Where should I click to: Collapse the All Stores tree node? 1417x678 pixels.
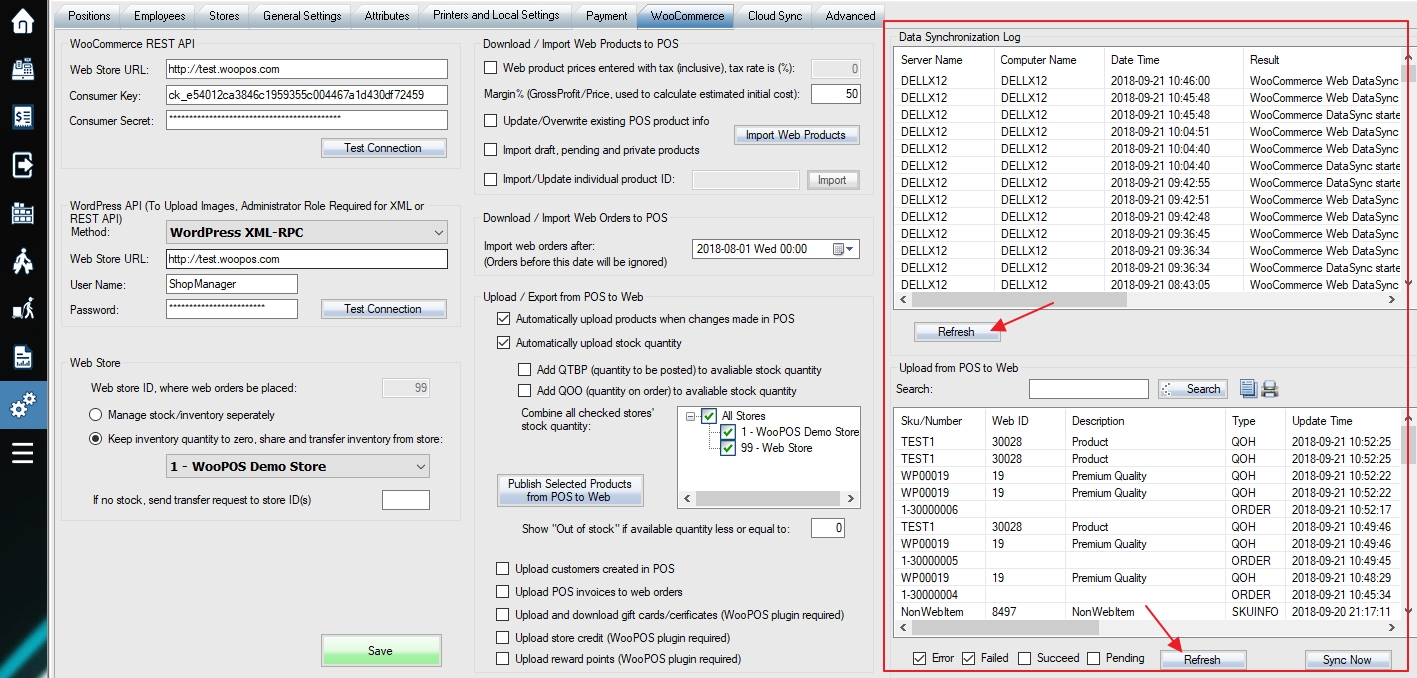691,416
